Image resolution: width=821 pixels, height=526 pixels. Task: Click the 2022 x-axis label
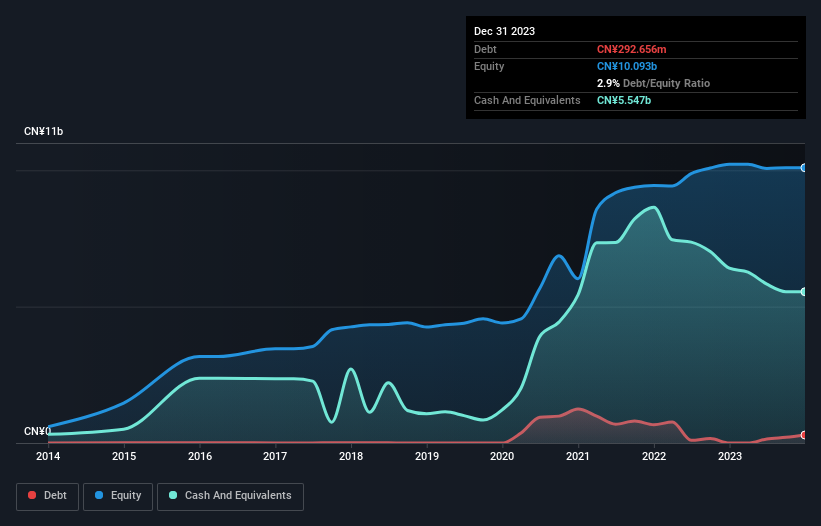654,456
